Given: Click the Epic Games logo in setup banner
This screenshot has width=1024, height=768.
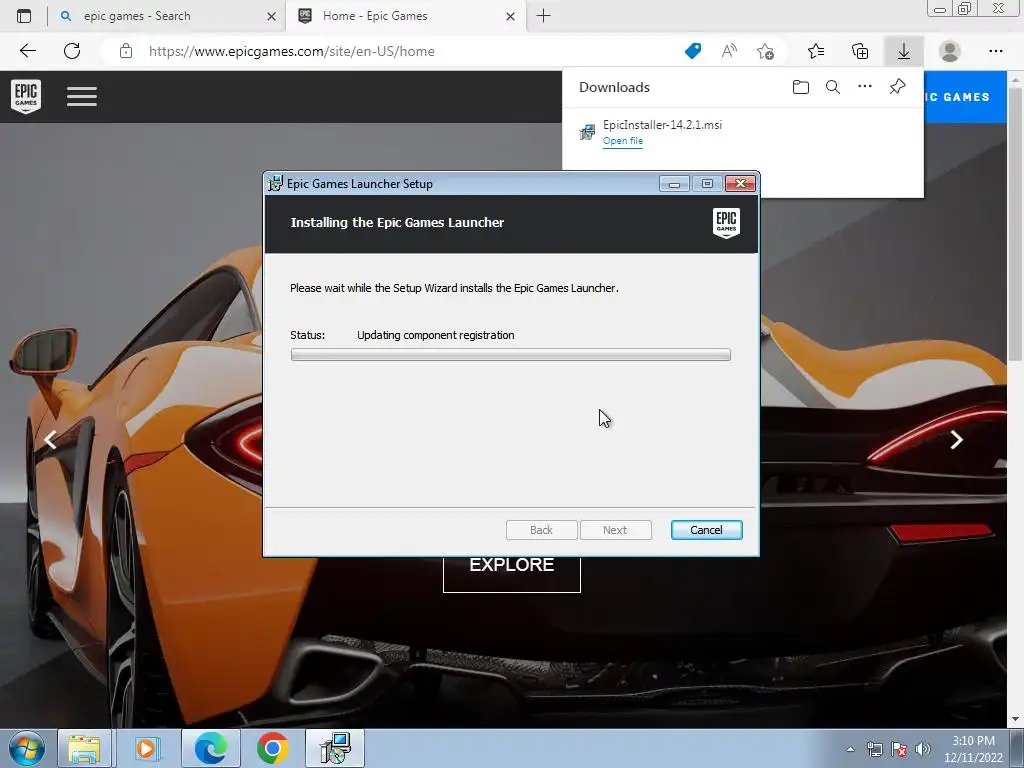Looking at the screenshot, I should [726, 223].
